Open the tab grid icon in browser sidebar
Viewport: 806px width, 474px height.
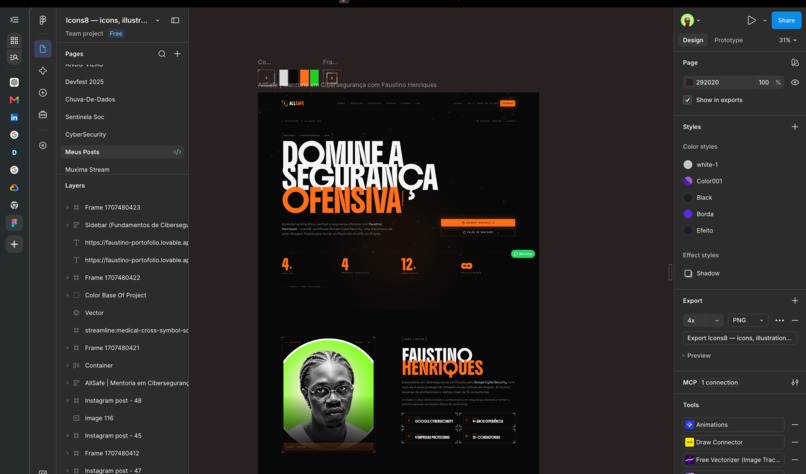(14, 40)
